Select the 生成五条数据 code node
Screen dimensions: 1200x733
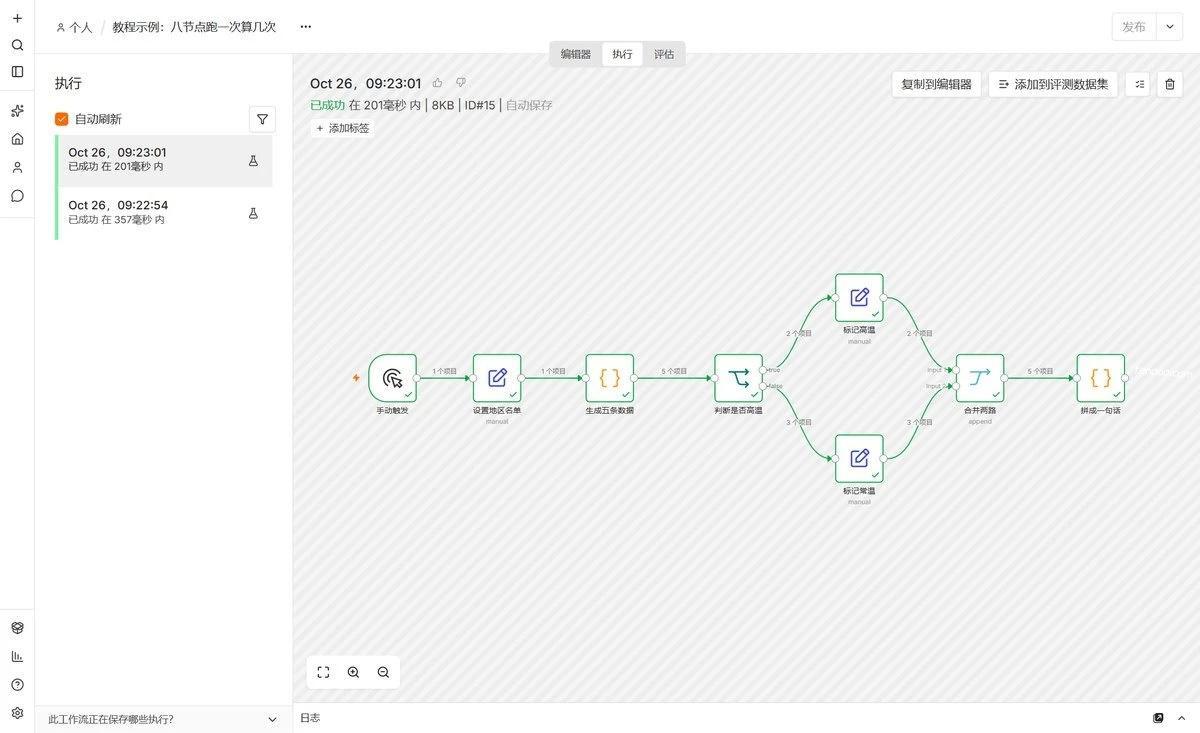point(610,378)
